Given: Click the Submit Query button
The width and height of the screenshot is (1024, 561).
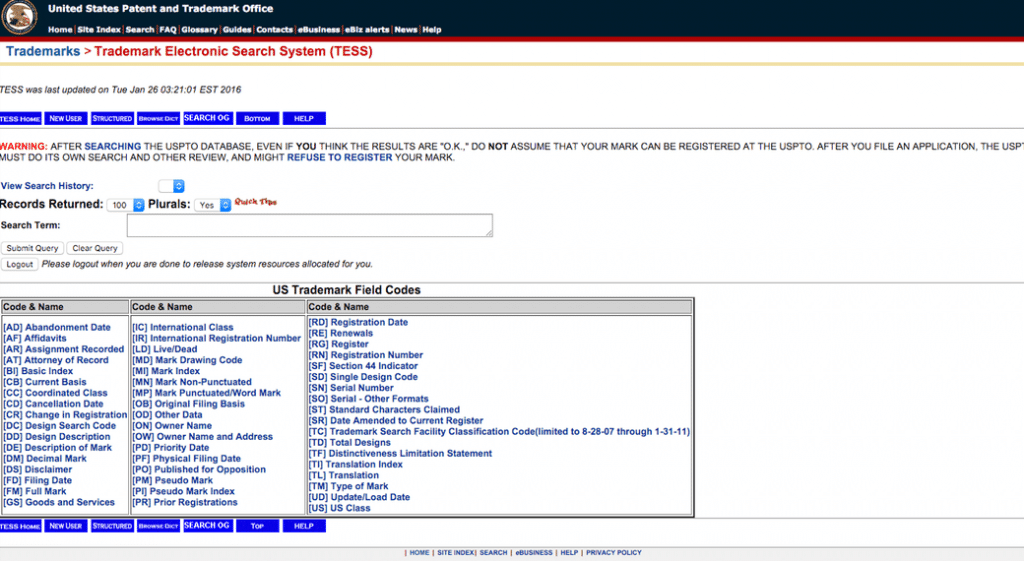Looking at the screenshot, I should [x=32, y=248].
